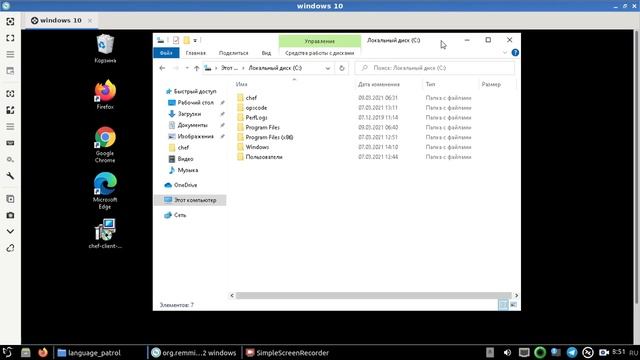This screenshot has width=640, height=360.
Task: Switch to details view layout icon
Action: pos(503,305)
